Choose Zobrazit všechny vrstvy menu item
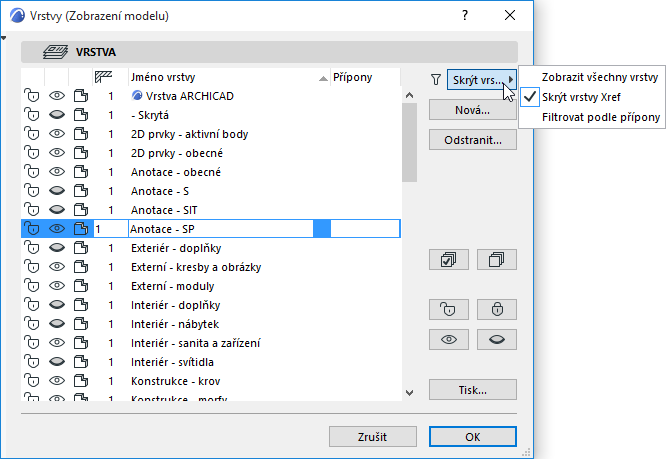This screenshot has width=666, height=459. click(599, 77)
